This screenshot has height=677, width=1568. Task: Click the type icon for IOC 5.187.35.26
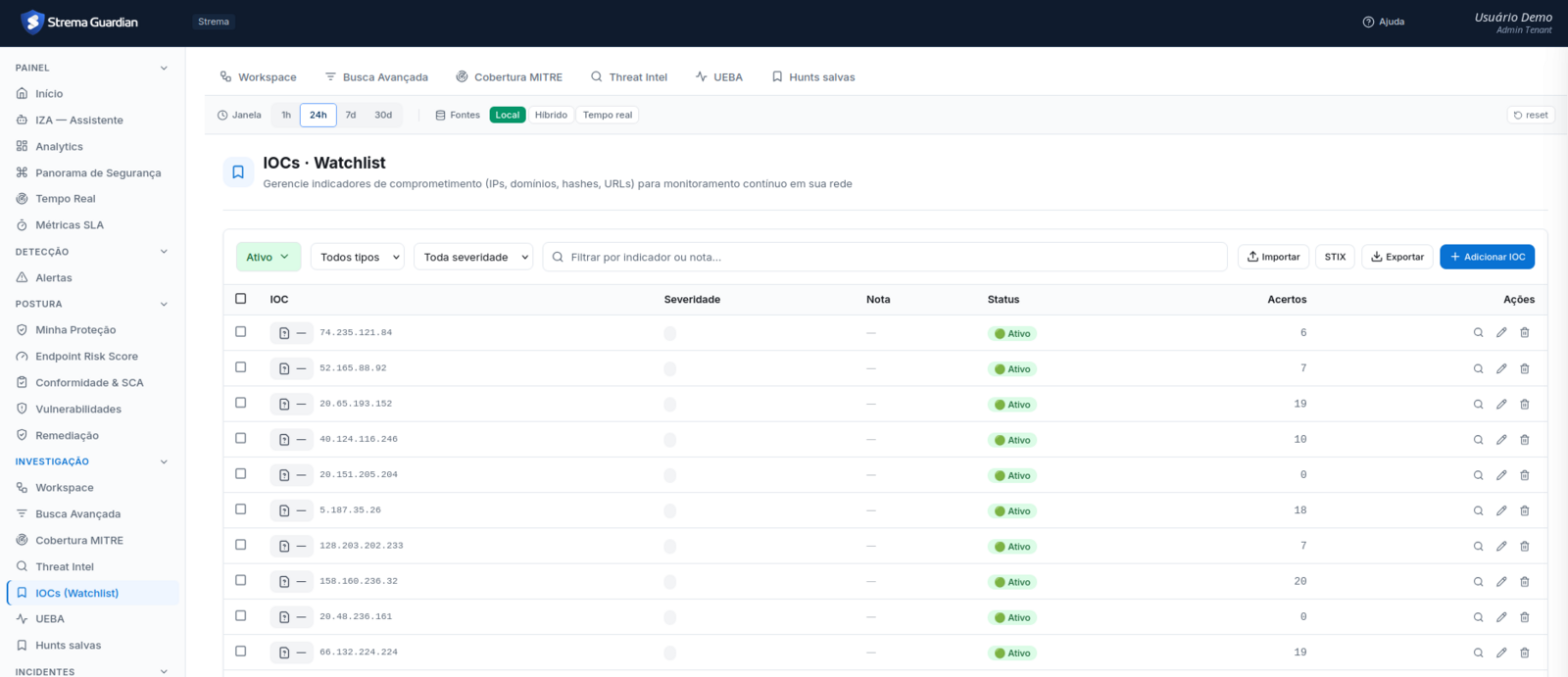pyautogui.click(x=284, y=510)
